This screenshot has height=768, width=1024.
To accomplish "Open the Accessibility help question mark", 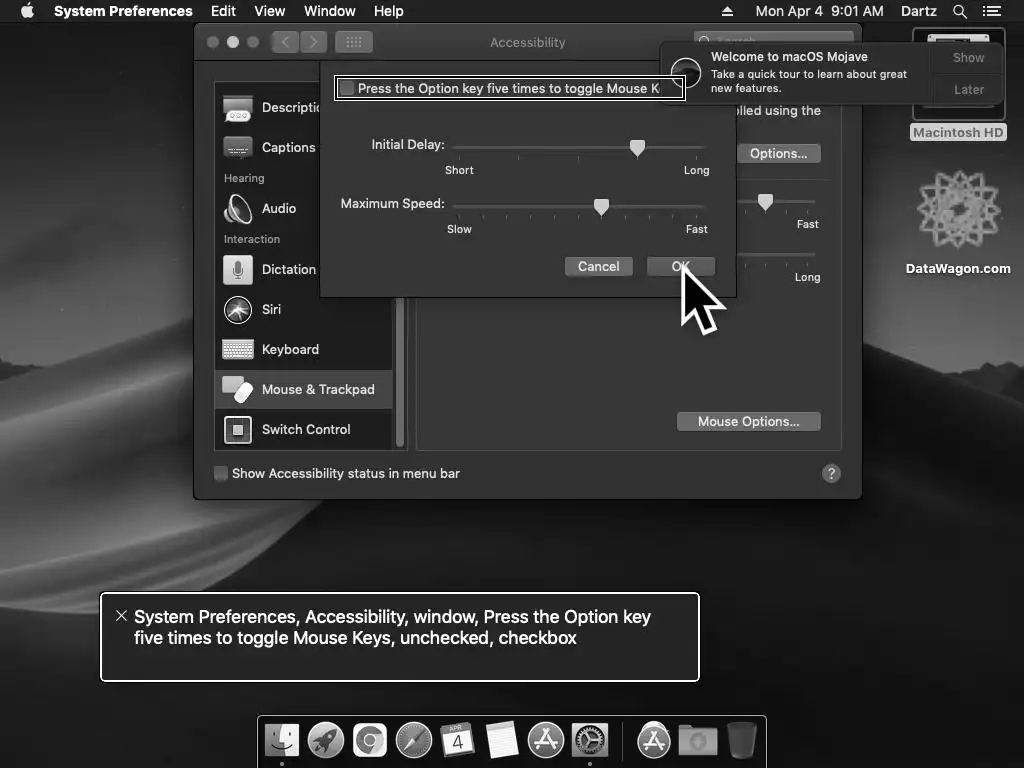I will coord(831,473).
